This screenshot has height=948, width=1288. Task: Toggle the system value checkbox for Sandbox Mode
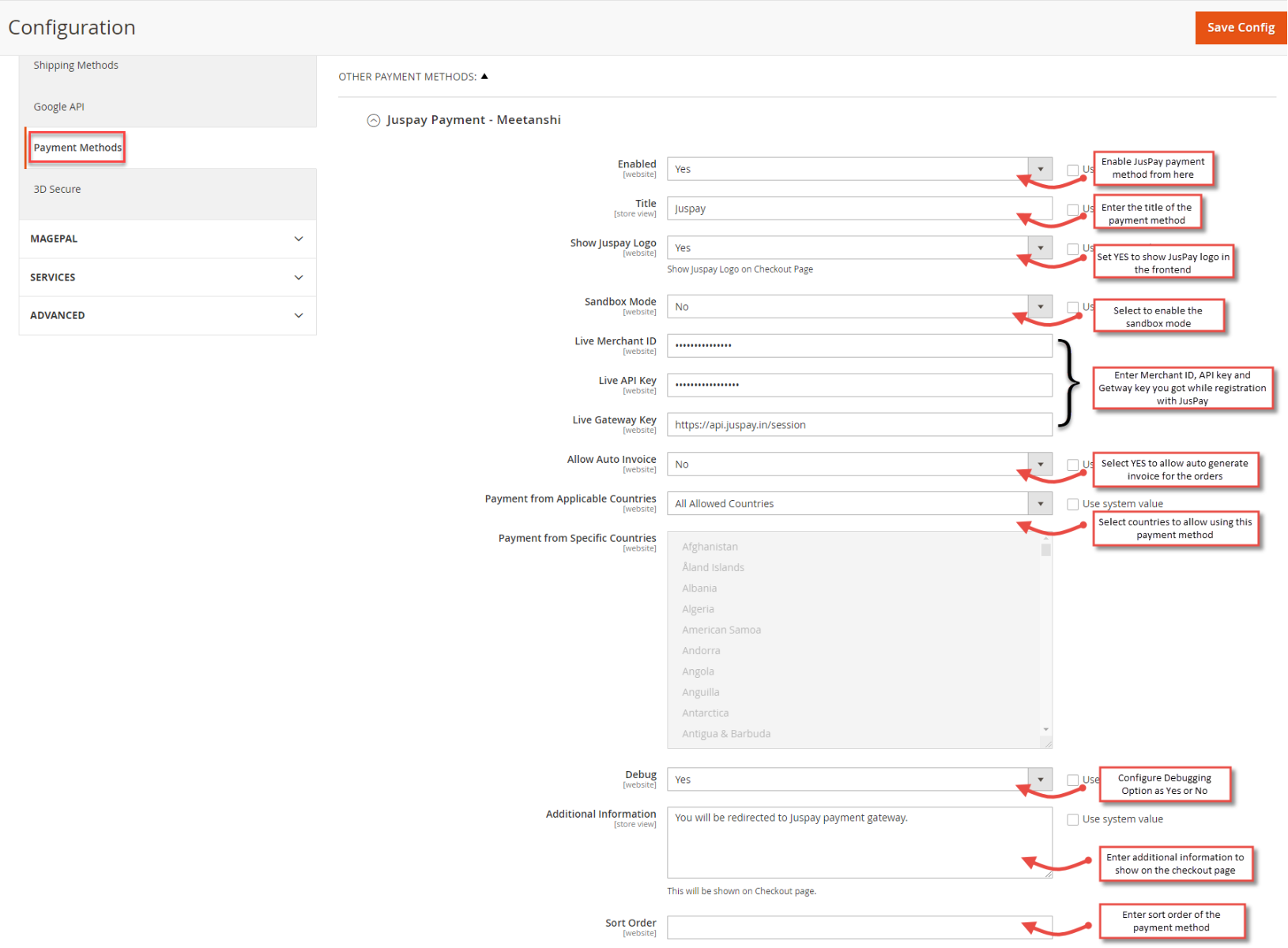coord(1072,307)
